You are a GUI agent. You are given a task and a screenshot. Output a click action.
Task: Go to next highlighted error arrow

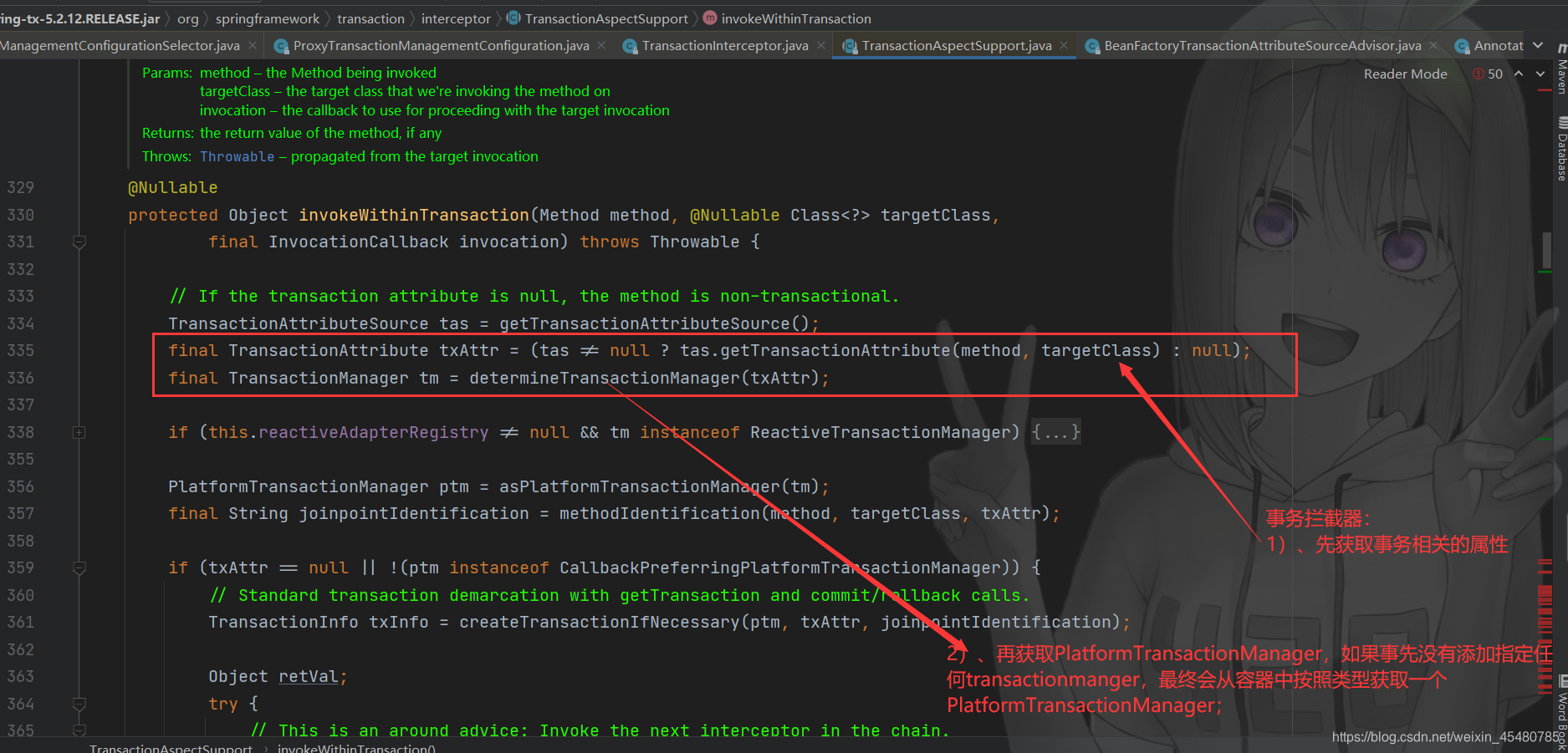1540,74
